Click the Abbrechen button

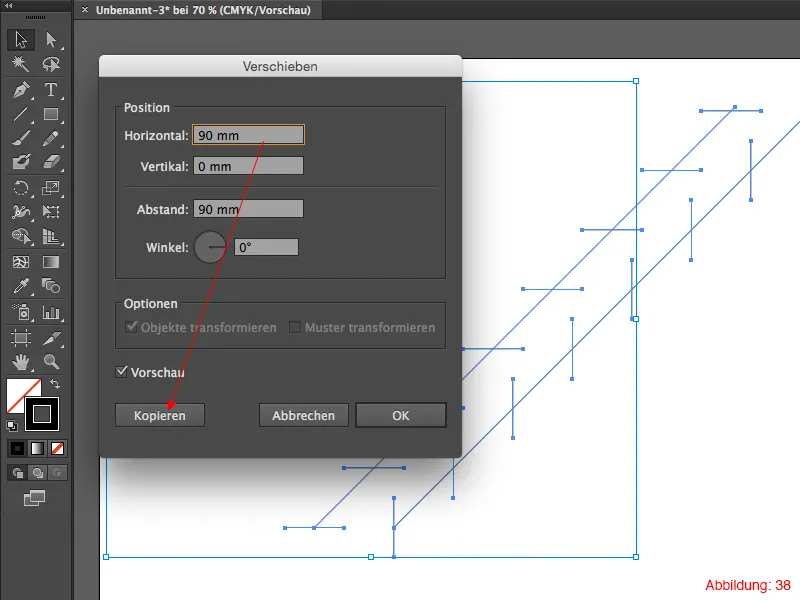point(304,415)
